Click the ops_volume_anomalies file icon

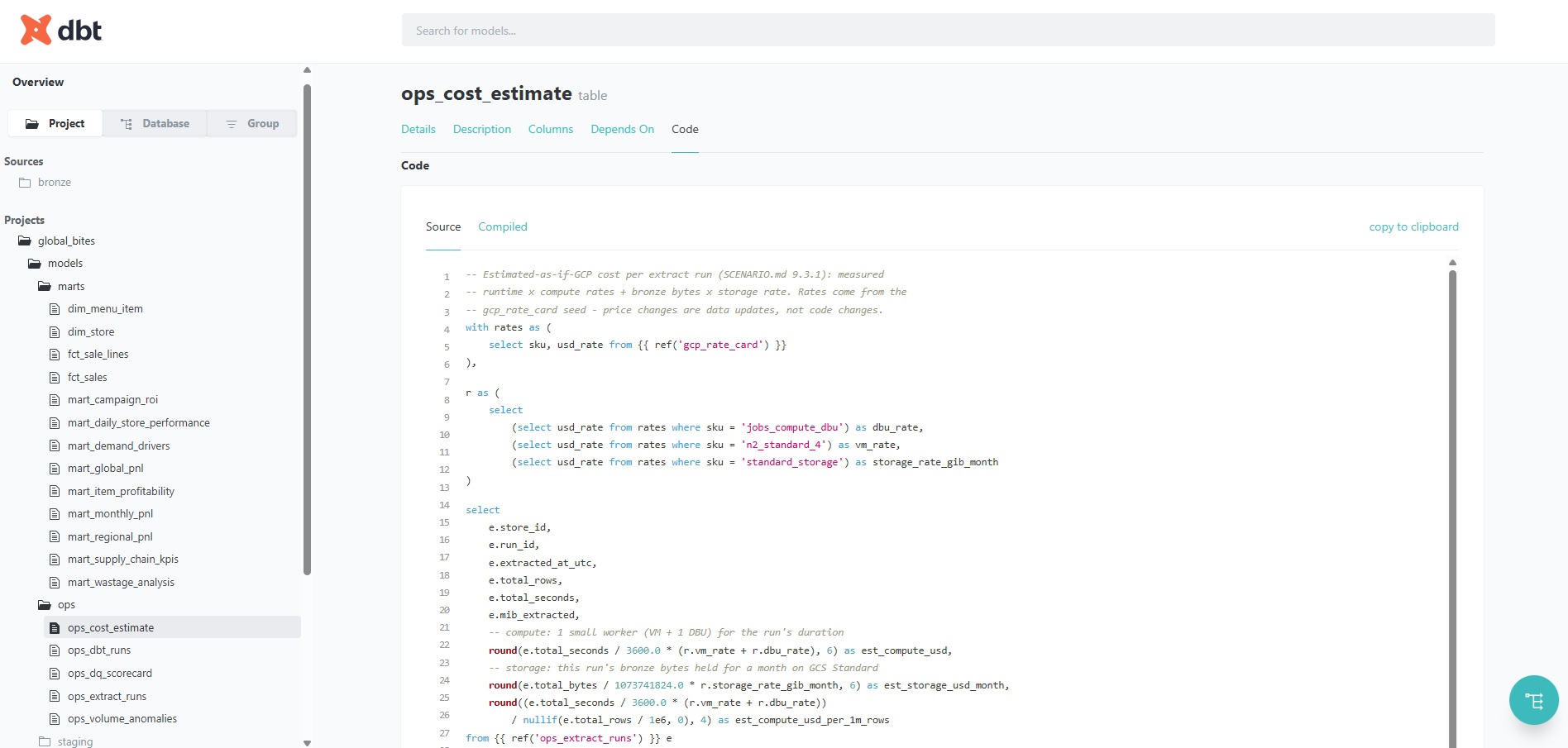coord(55,719)
